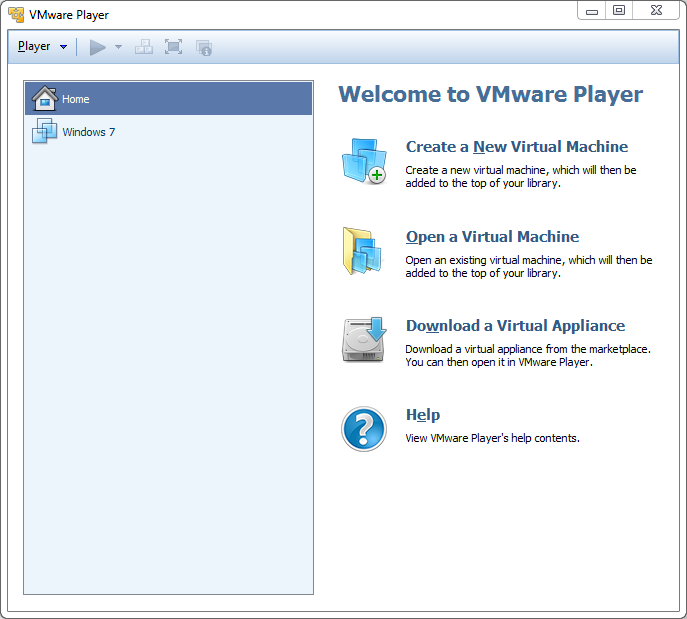Click the Windows 7 VM icon
687x619 pixels.
[45, 132]
